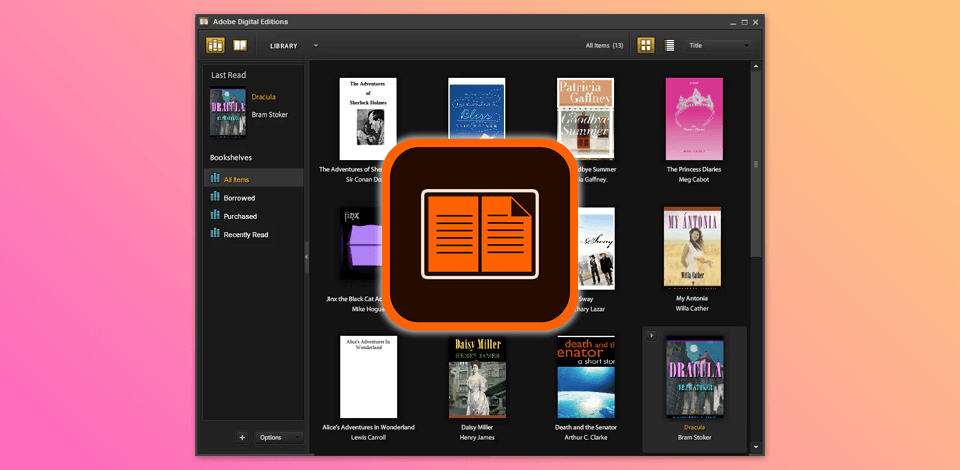Select the All Items bookshelf
960x470 pixels.
click(x=238, y=179)
